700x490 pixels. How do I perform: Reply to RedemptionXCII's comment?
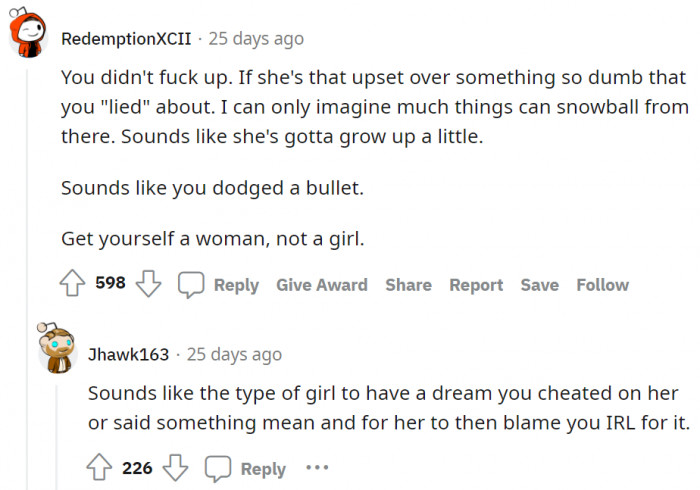(236, 285)
